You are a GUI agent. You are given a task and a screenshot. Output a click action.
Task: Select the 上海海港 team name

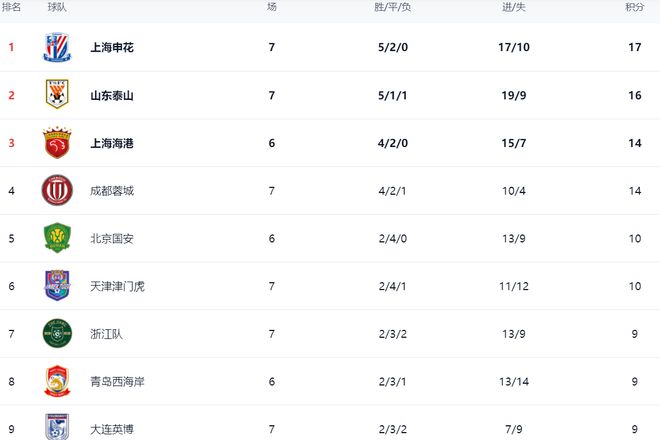[x=112, y=143]
